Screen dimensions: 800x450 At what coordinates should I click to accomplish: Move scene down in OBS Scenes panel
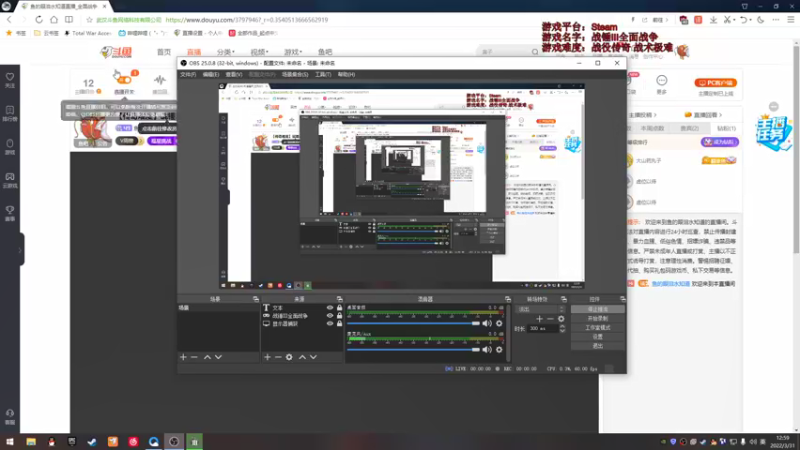[x=218, y=357]
